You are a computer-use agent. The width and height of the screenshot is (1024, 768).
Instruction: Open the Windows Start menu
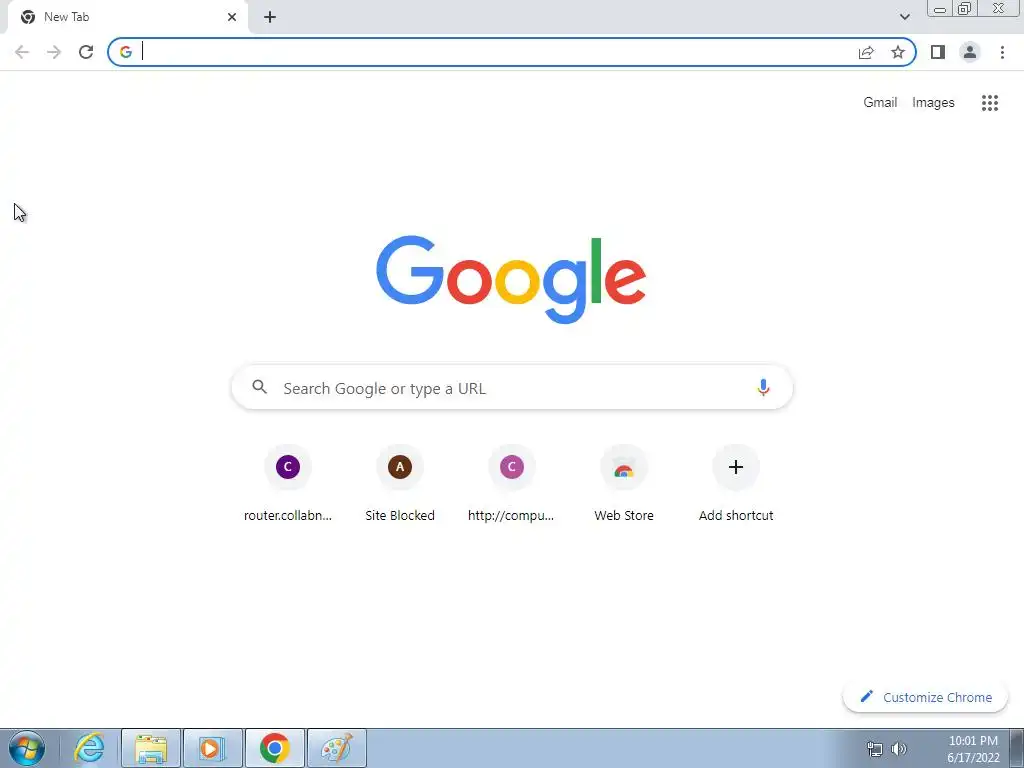(x=27, y=748)
